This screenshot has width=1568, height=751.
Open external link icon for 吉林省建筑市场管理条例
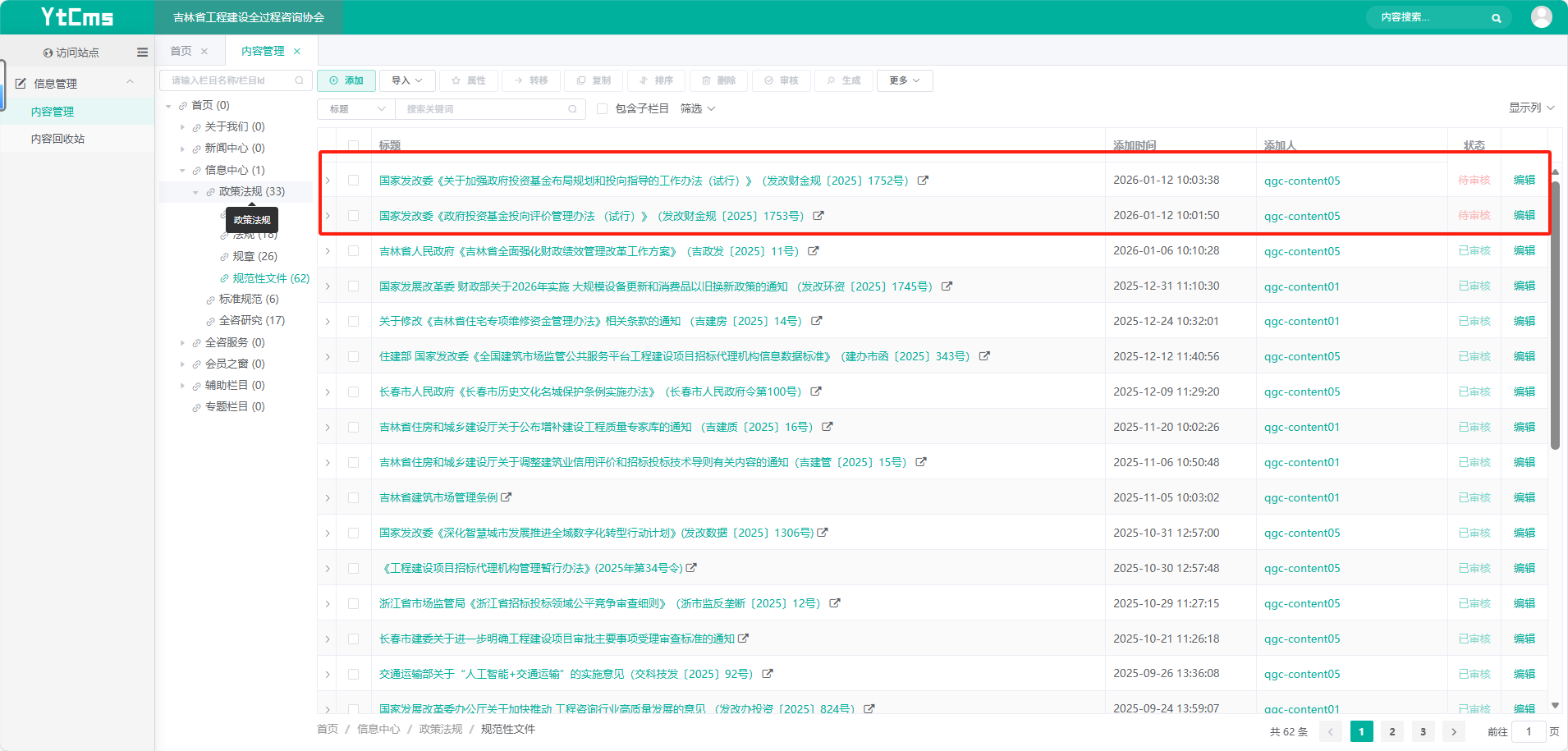tap(507, 497)
